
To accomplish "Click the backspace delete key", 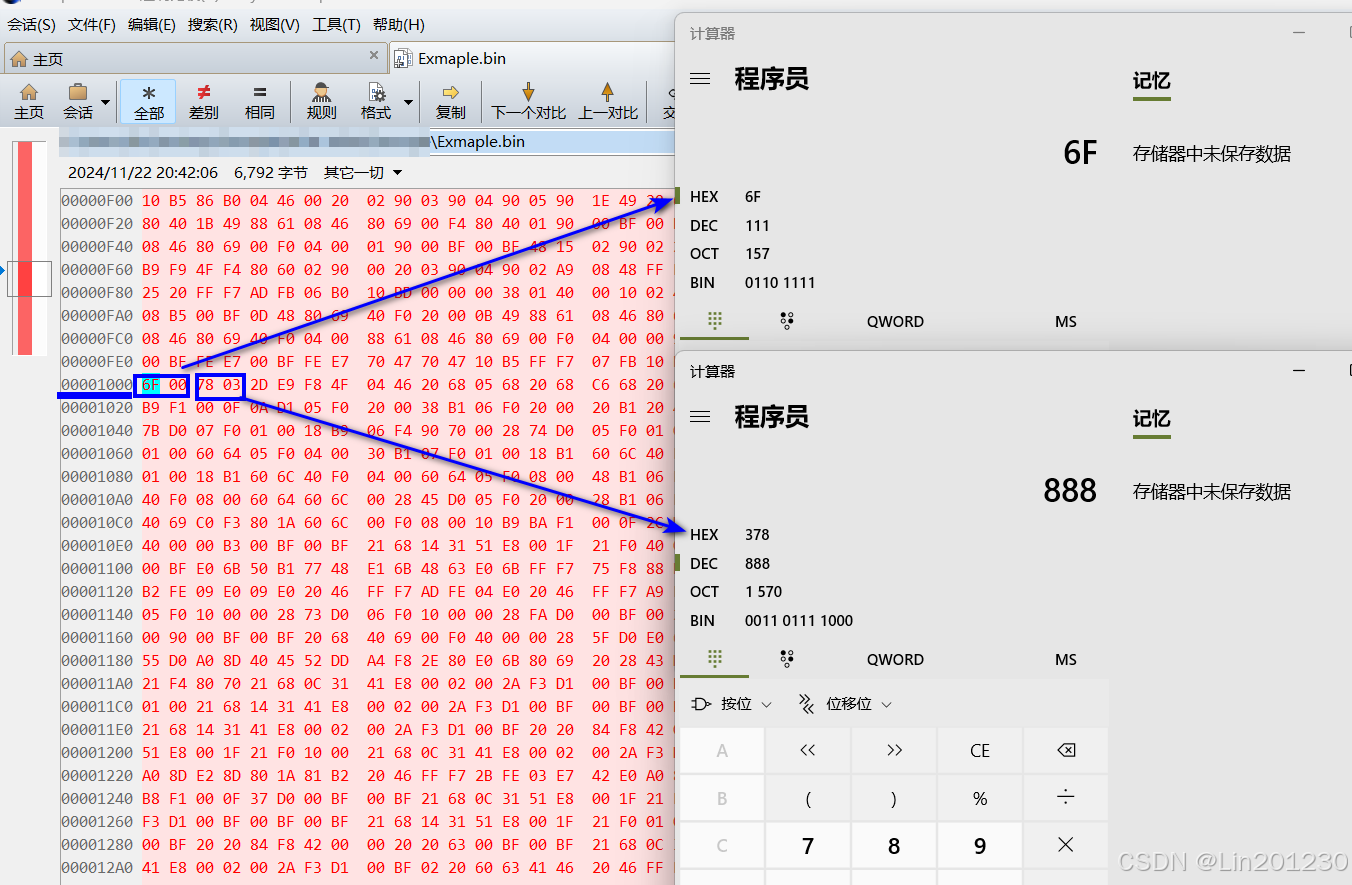I will (x=1066, y=750).
